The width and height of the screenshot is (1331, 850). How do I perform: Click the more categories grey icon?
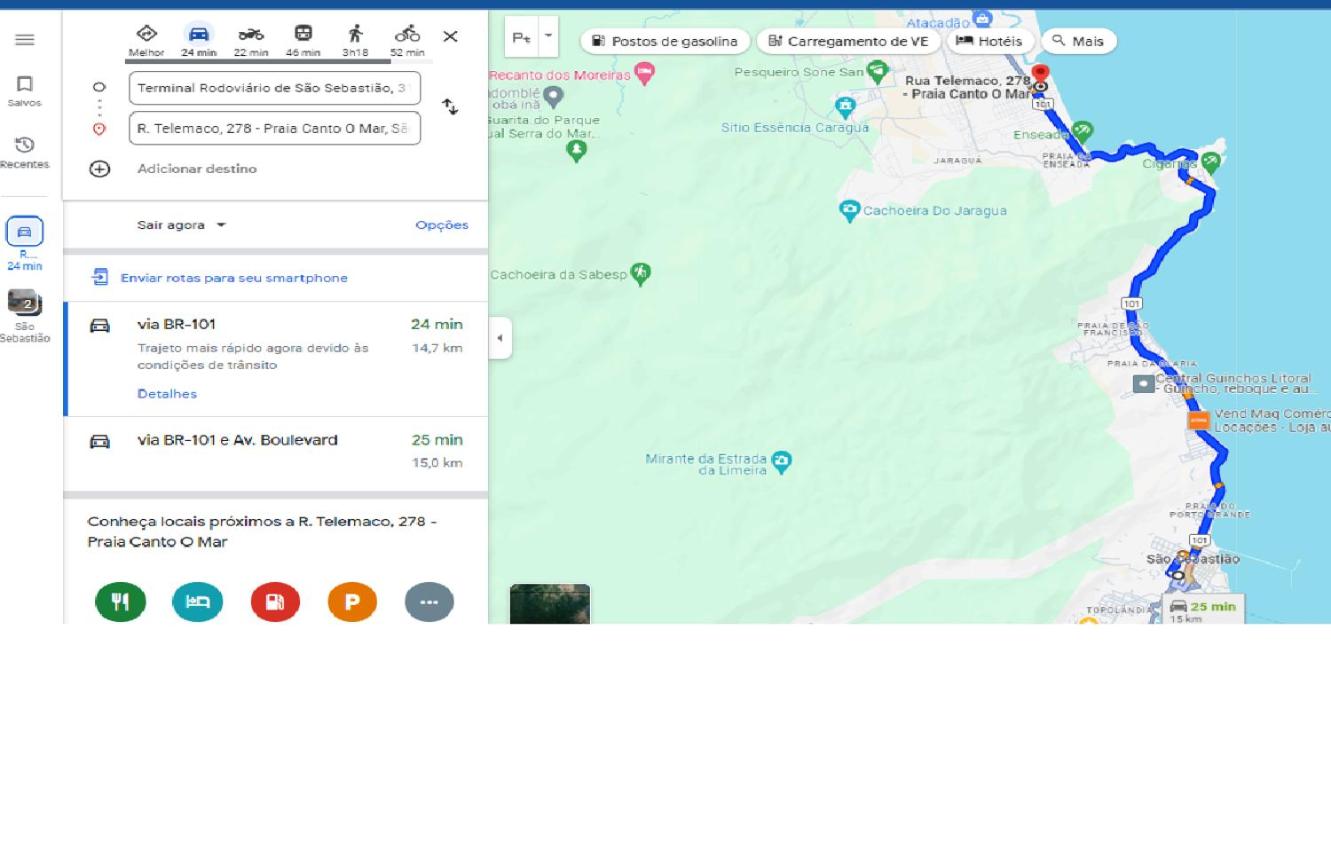tap(429, 602)
